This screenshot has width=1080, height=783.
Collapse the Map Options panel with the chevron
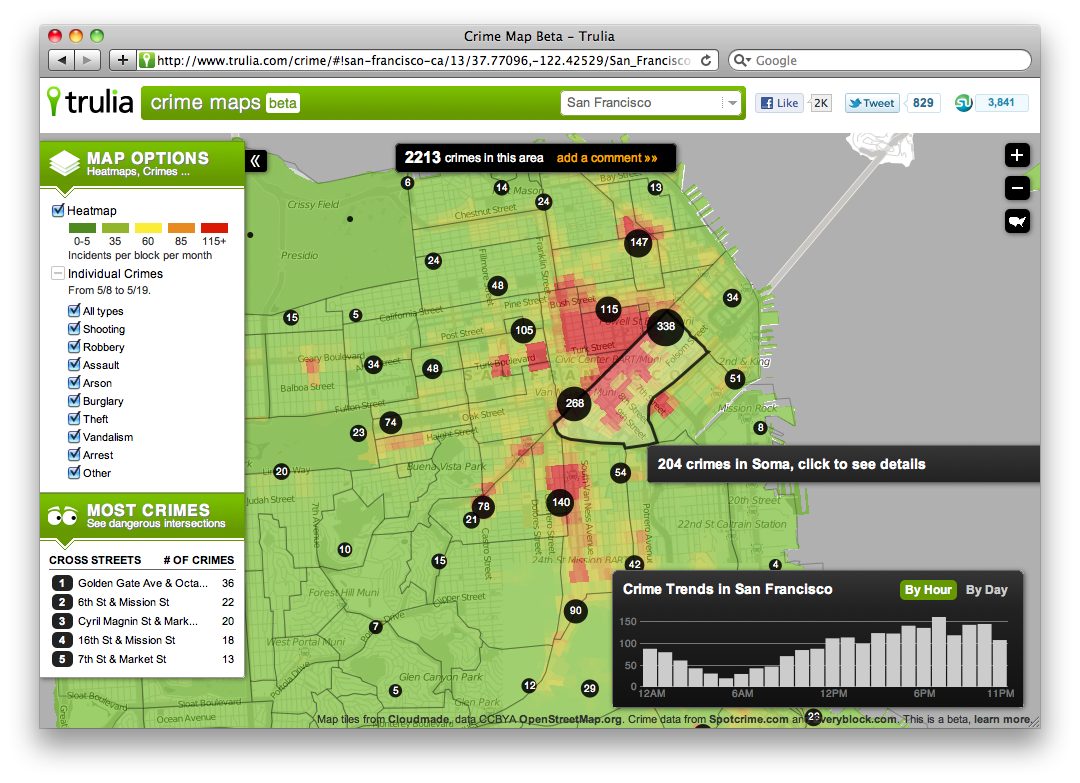click(x=256, y=160)
